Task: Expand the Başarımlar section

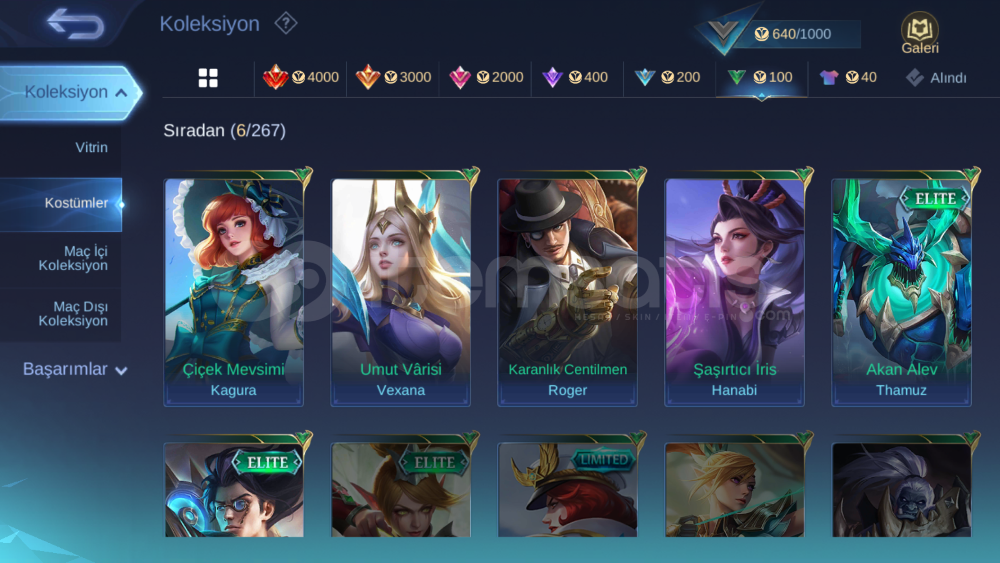Action: coord(75,369)
